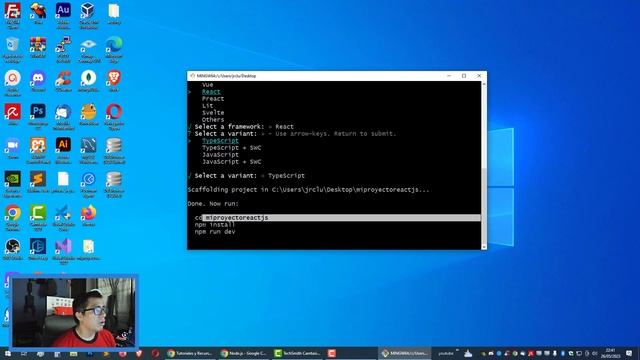Launch the MySQL Workbench shortcut
The height and width of the screenshot is (360, 640).
point(89,145)
